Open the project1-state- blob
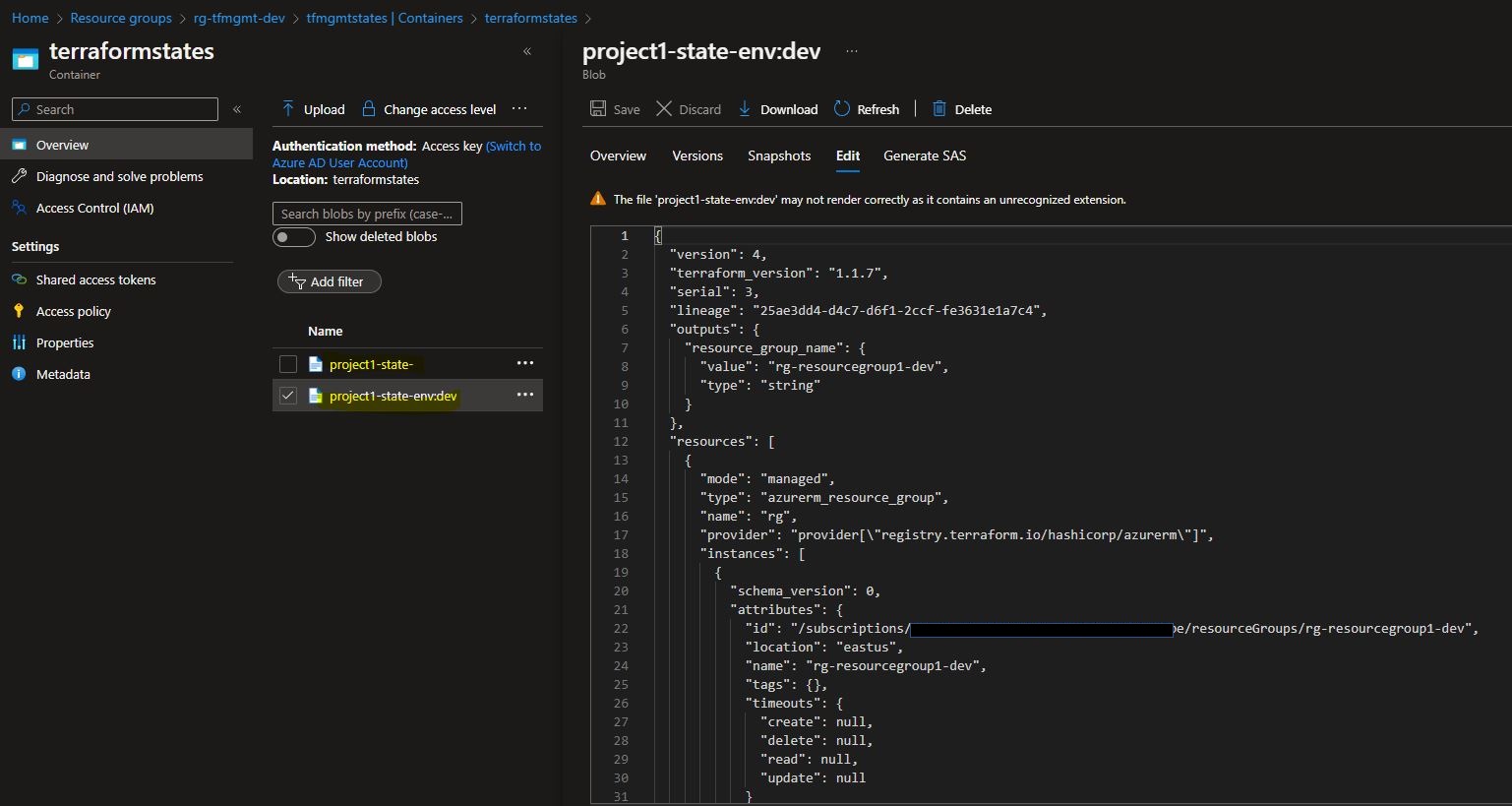Image resolution: width=1512 pixels, height=806 pixels. pos(371,364)
